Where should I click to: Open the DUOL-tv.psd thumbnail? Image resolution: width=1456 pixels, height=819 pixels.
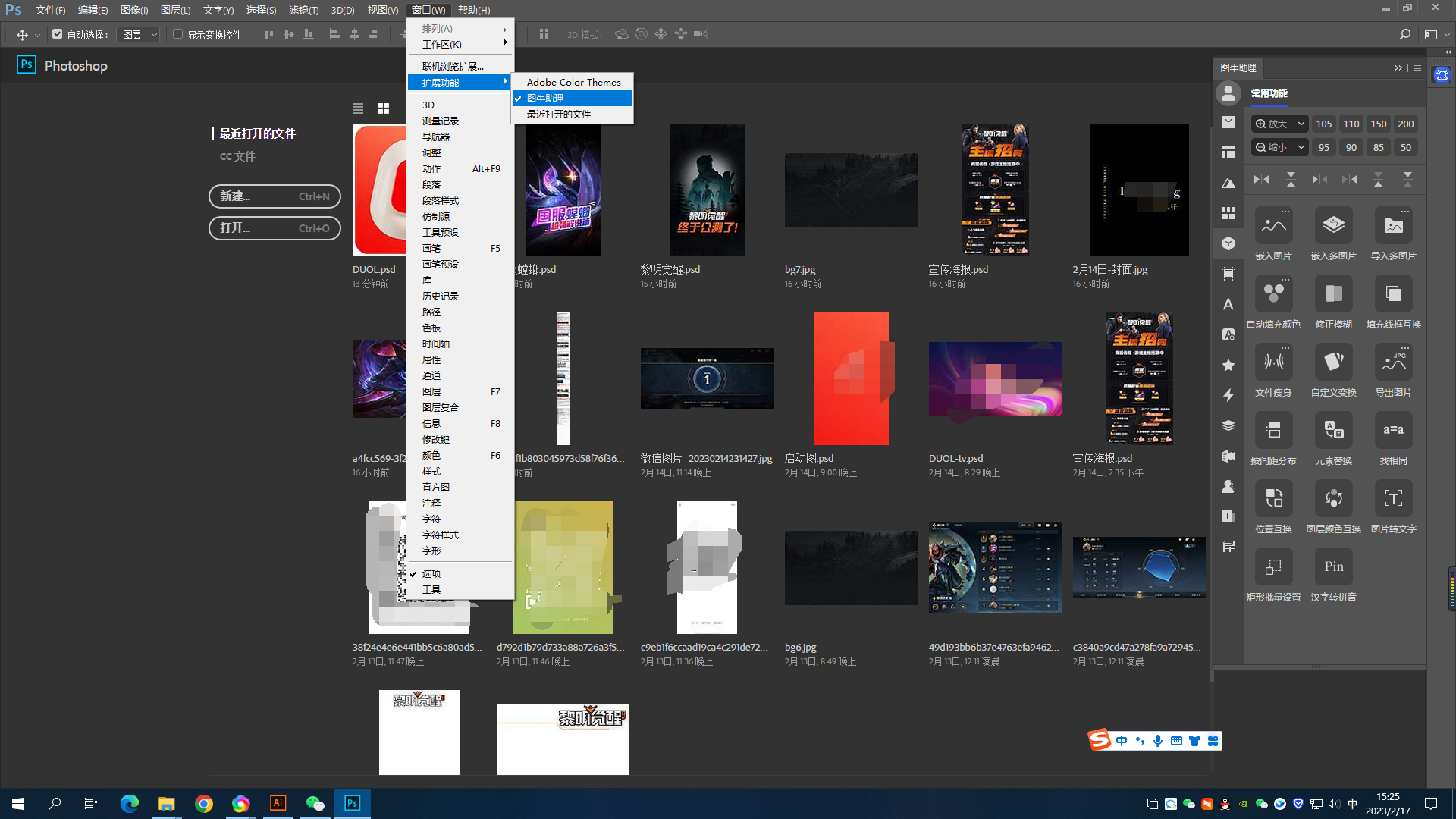pos(995,379)
